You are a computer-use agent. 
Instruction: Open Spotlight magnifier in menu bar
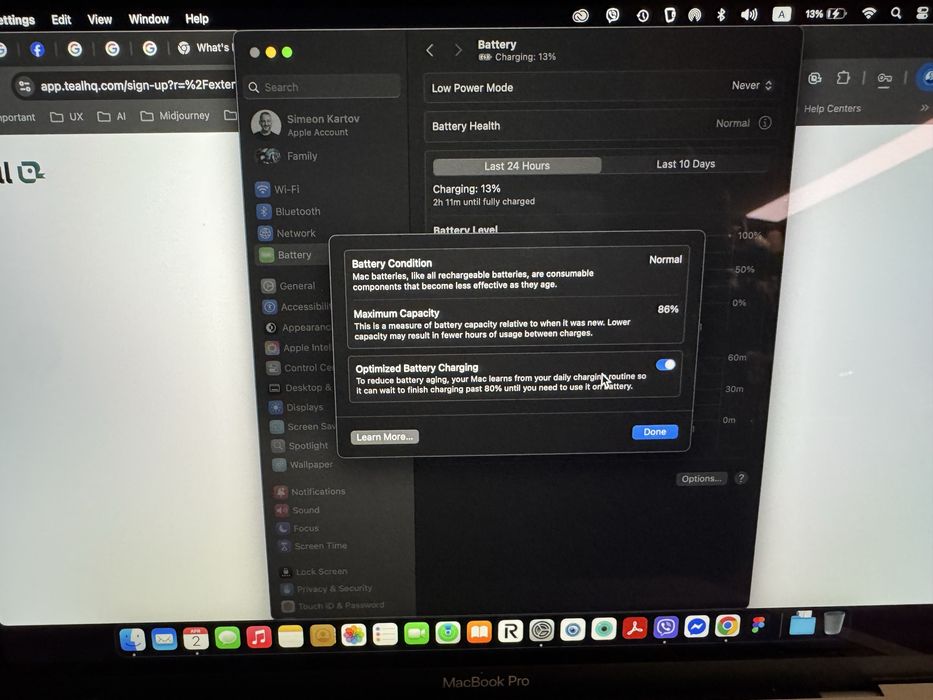coord(896,13)
